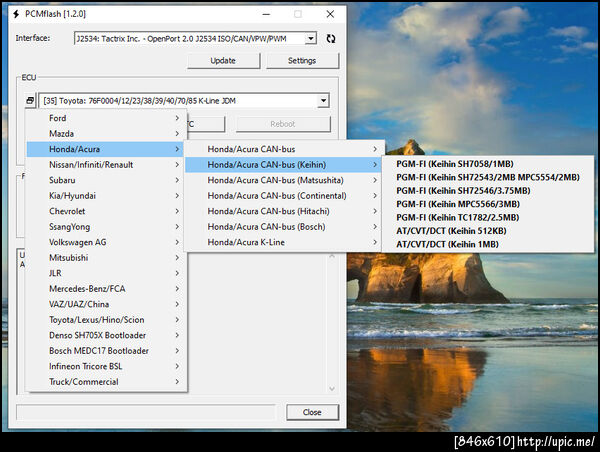The height and width of the screenshot is (452, 600).
Task: Open Subaru submenu
Action: (x=106, y=180)
